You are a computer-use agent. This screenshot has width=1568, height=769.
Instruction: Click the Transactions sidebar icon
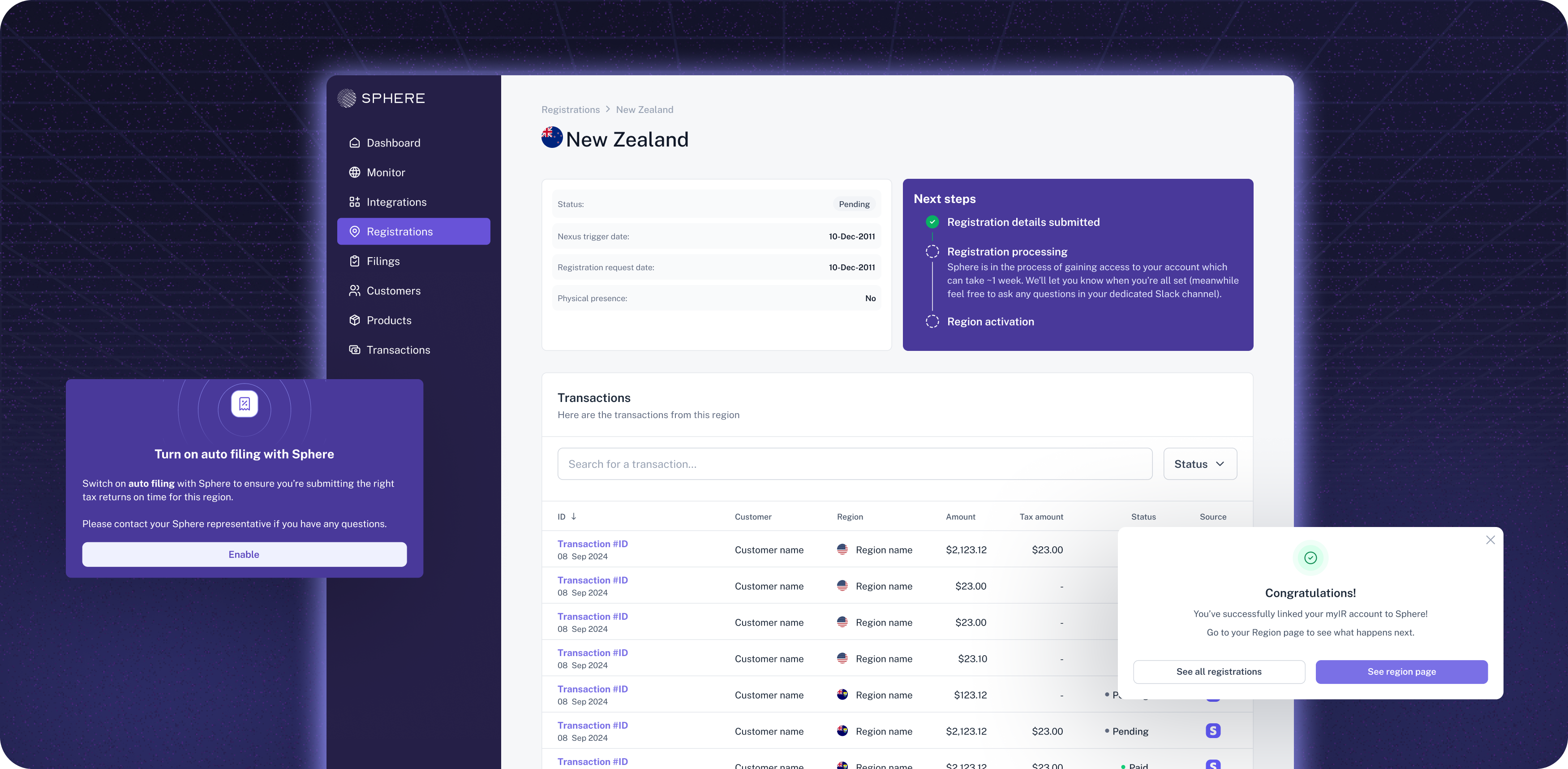354,350
